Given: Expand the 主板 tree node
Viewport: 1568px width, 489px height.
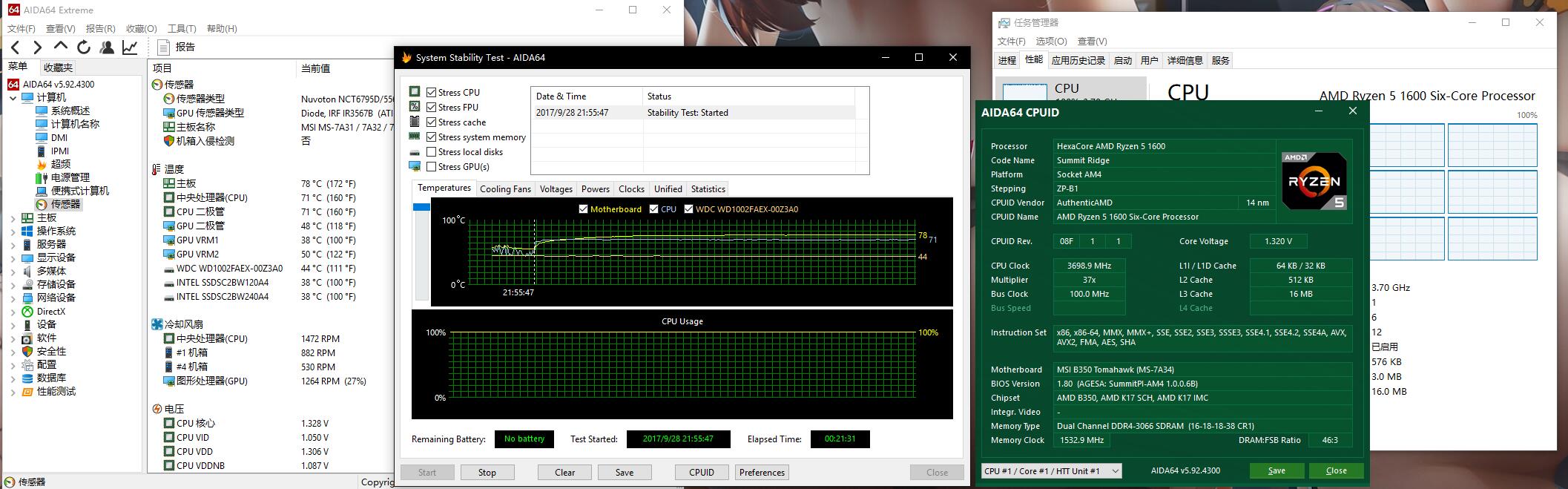Looking at the screenshot, I should pos(13,218).
